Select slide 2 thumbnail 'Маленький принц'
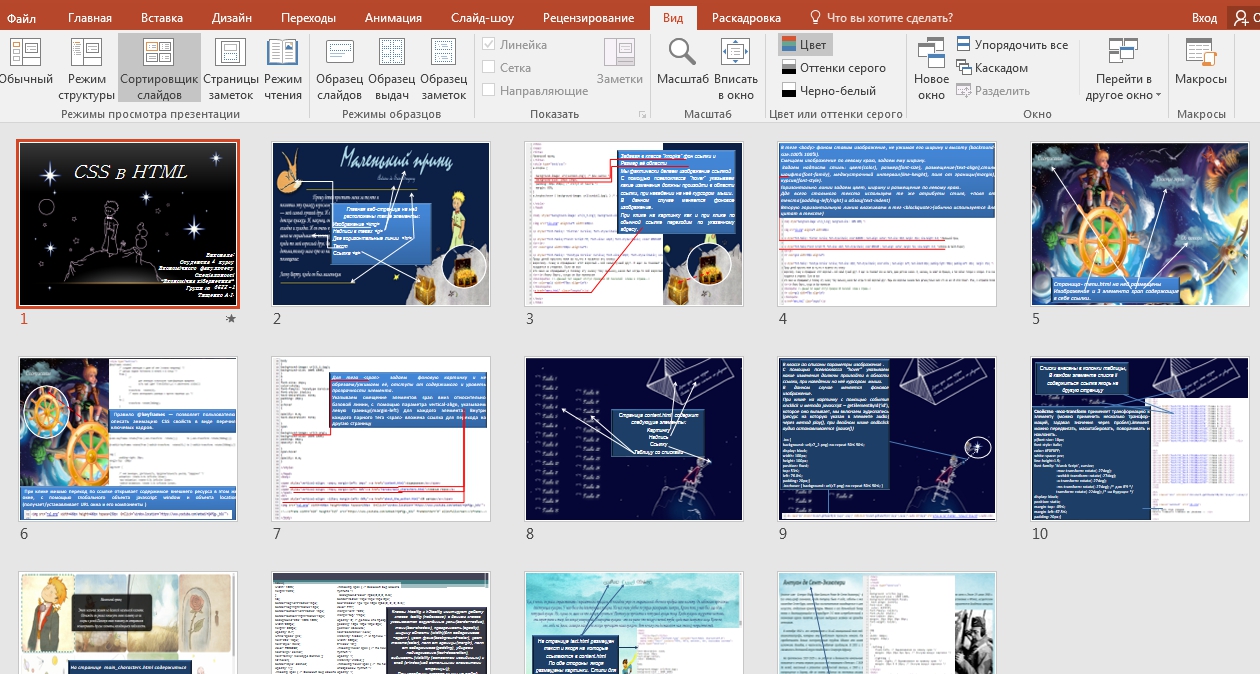 tap(381, 223)
